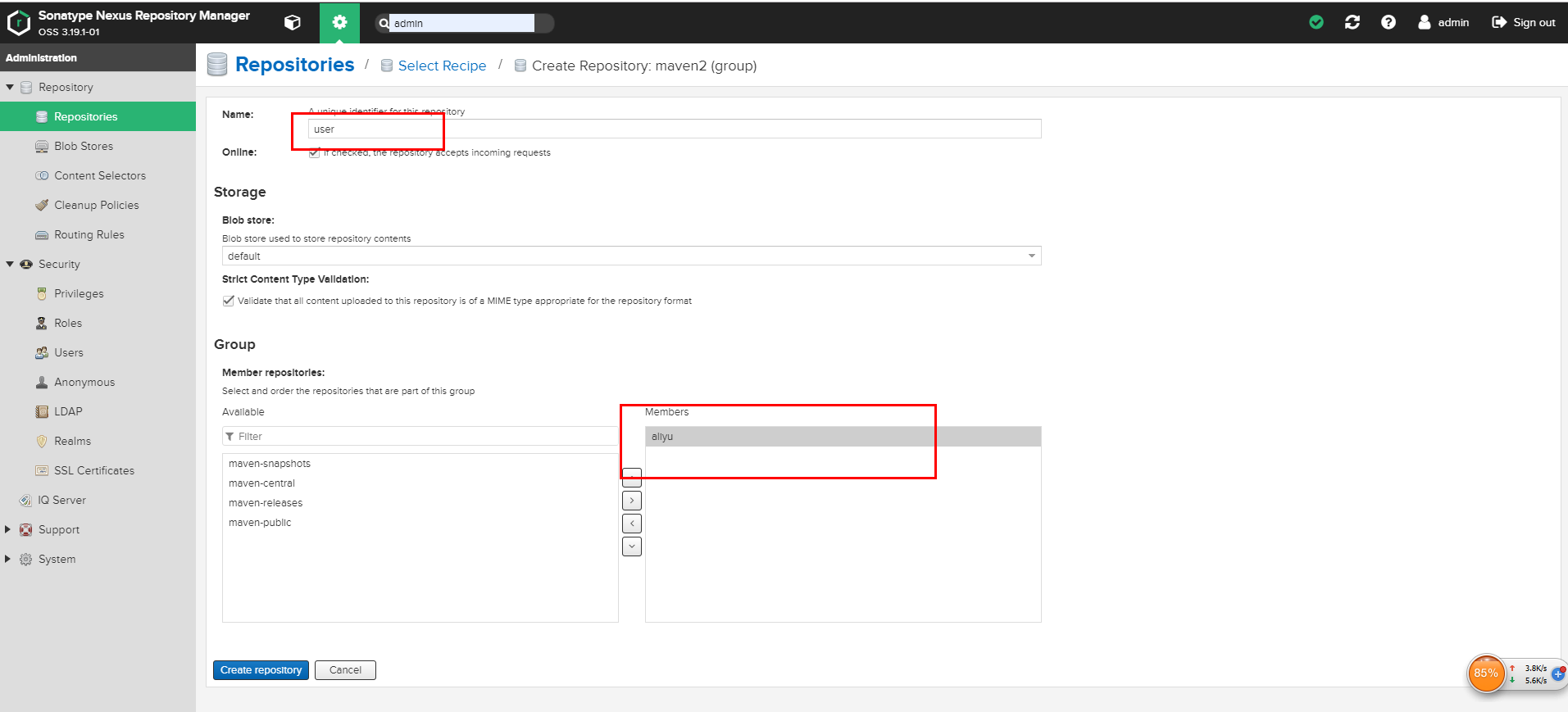Screen dimensions: 1568x712
Task: Click the System gear icon in sidebar
Action: tap(26, 559)
